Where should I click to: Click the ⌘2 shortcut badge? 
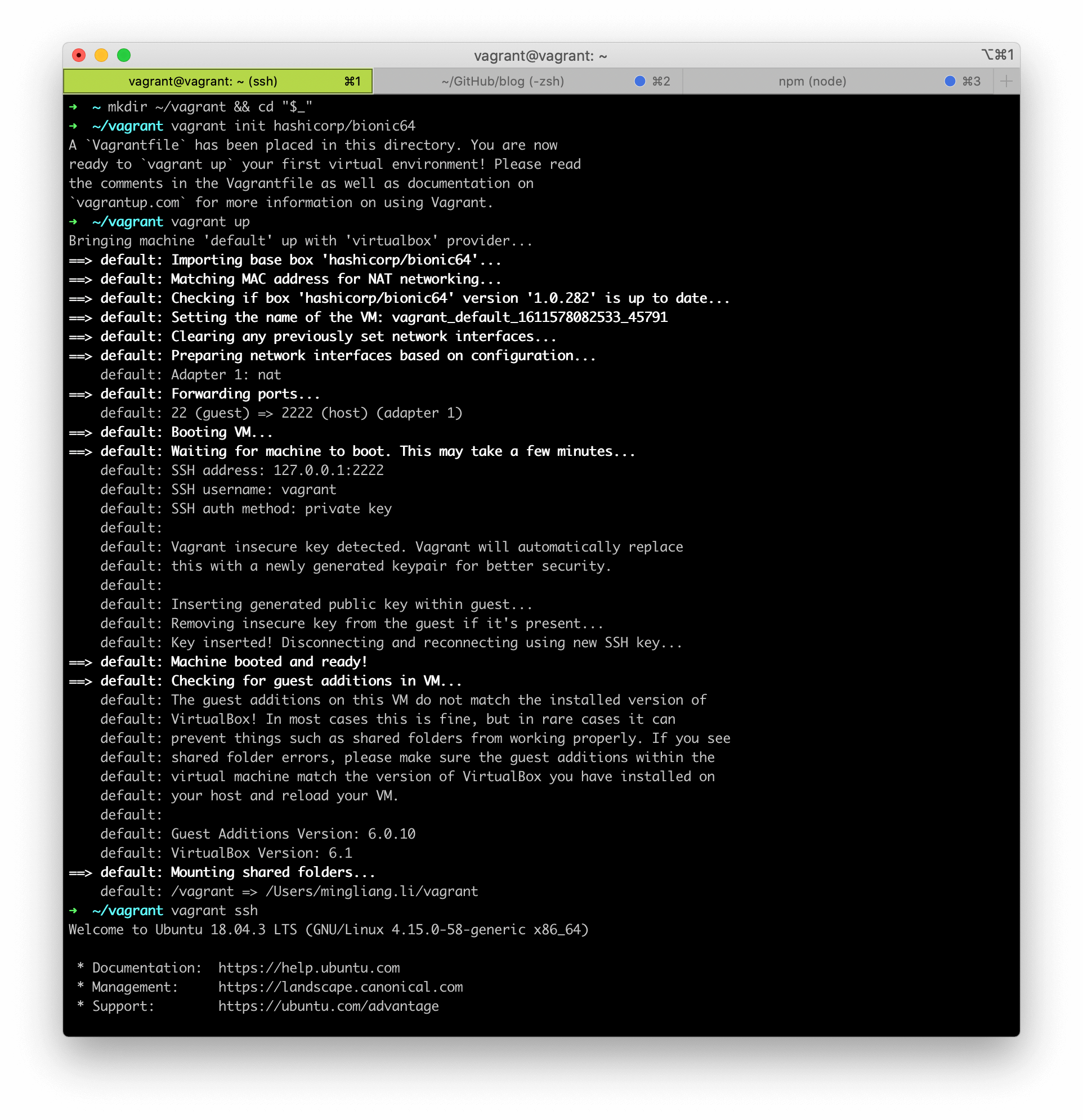(661, 81)
